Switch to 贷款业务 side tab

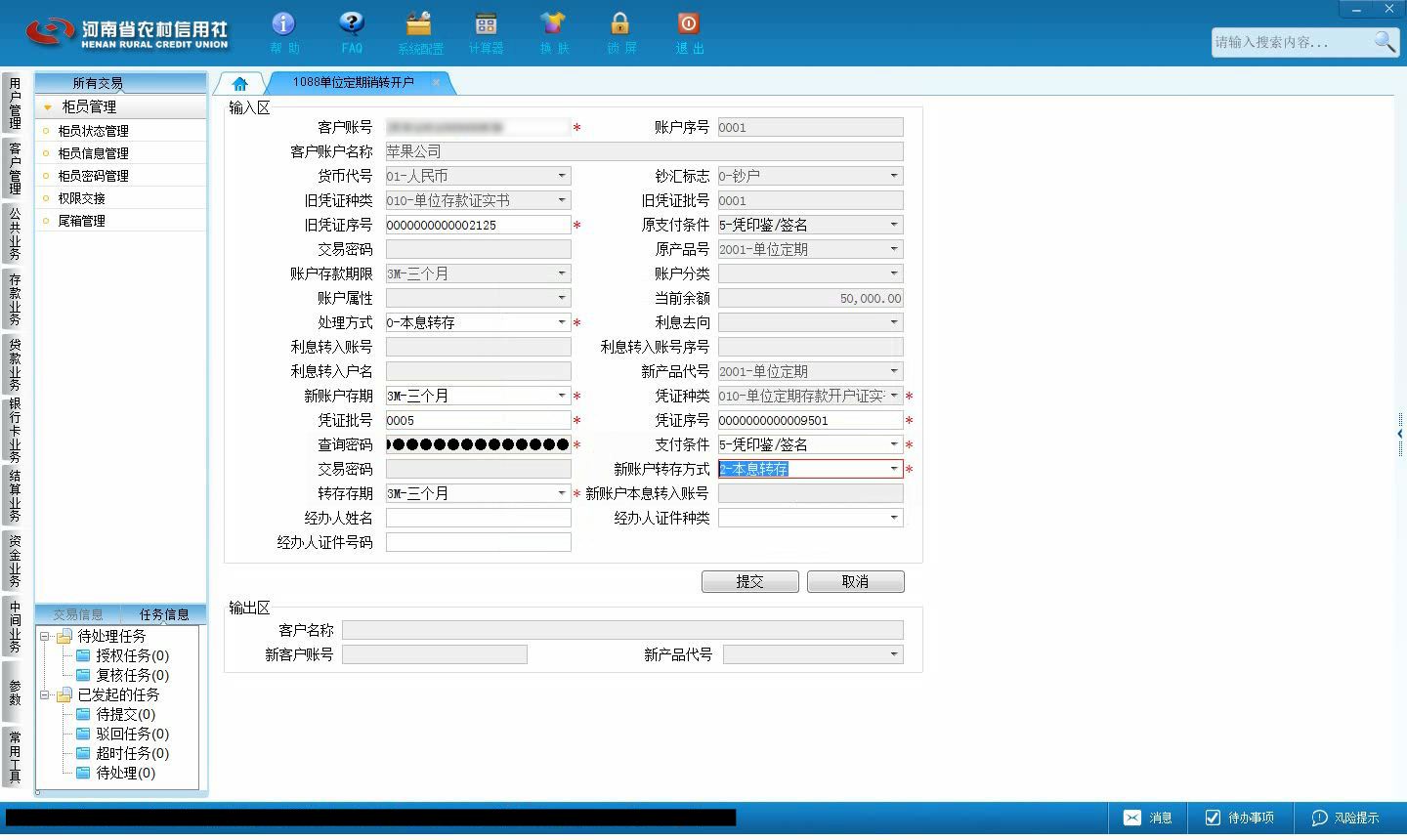pyautogui.click(x=15, y=365)
